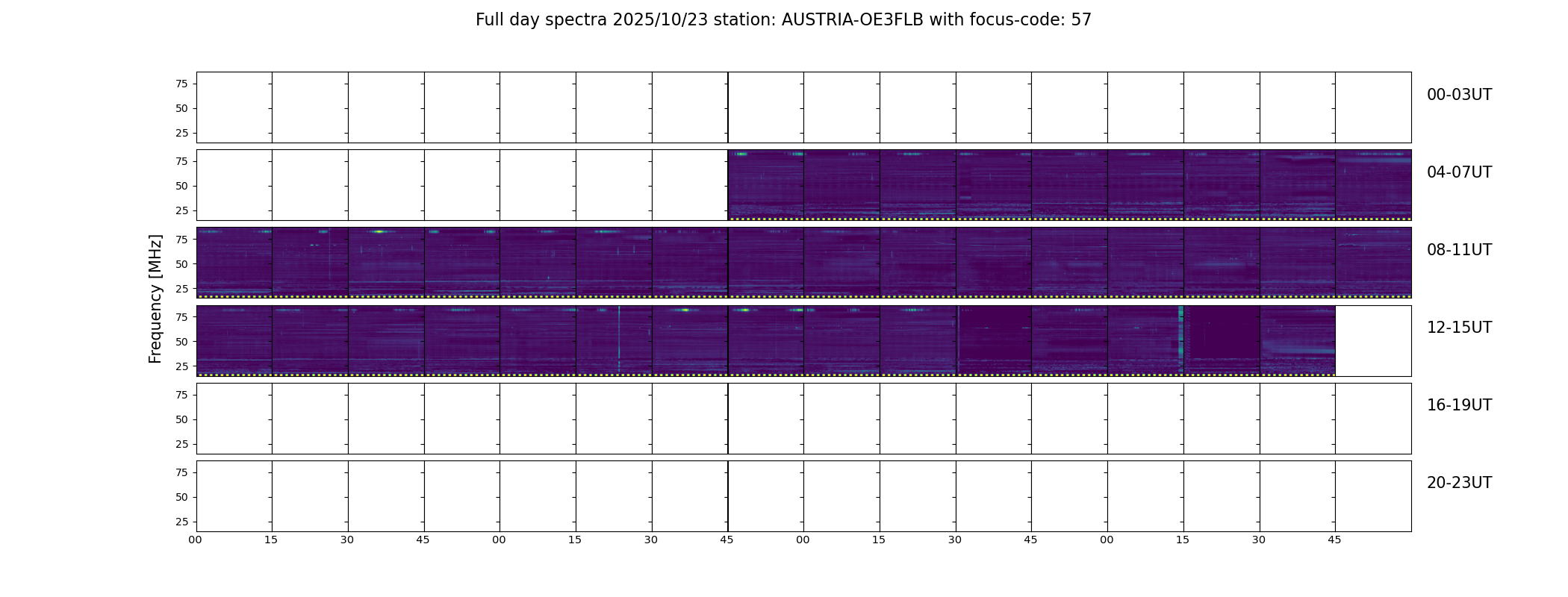
Task: Click the 16-19UT row label
Action: point(1459,405)
